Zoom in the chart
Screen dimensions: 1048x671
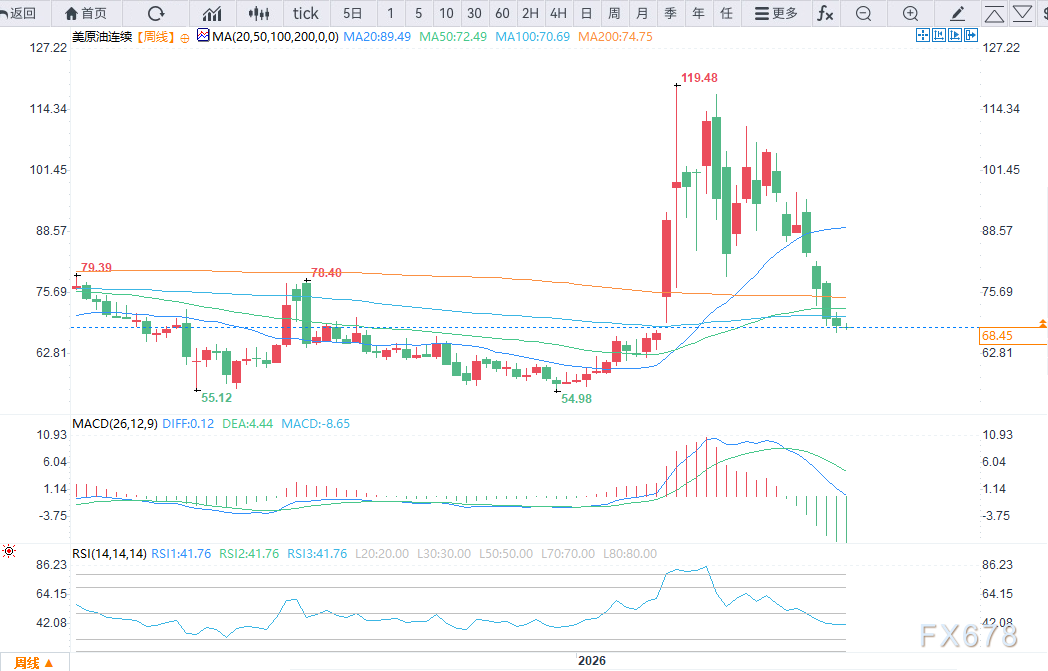pos(910,13)
